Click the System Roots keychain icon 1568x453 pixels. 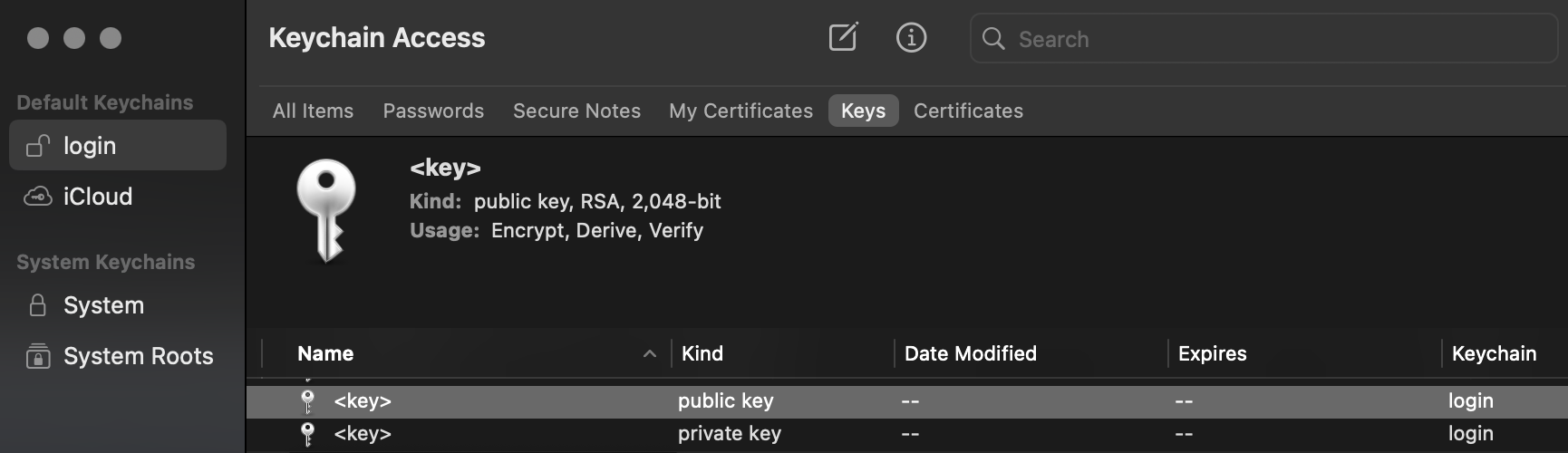click(37, 356)
